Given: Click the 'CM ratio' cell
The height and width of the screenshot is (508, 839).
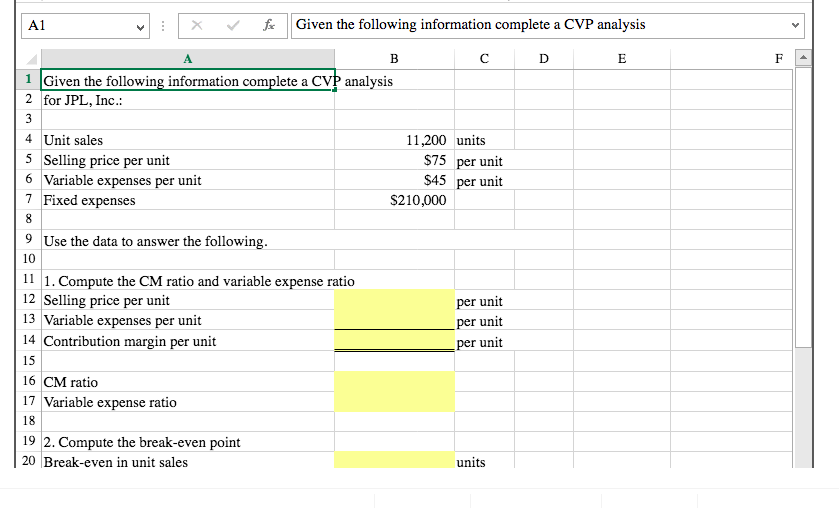Looking at the screenshot, I should coord(188,382).
